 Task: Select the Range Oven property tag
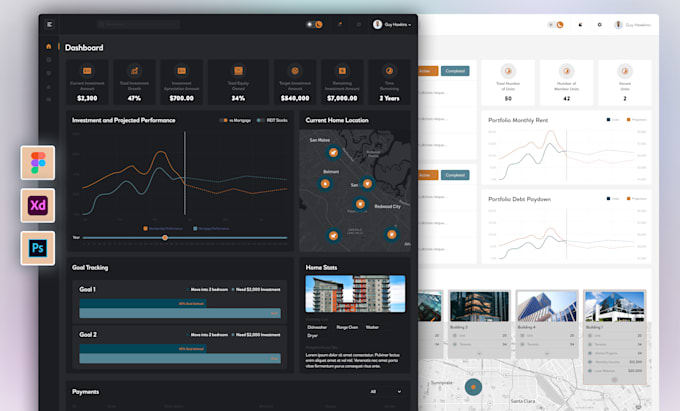(347, 327)
